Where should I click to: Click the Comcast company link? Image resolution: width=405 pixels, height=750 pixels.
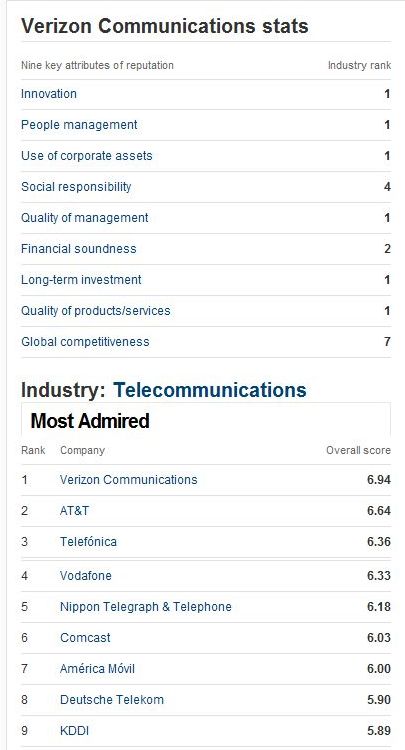point(85,638)
